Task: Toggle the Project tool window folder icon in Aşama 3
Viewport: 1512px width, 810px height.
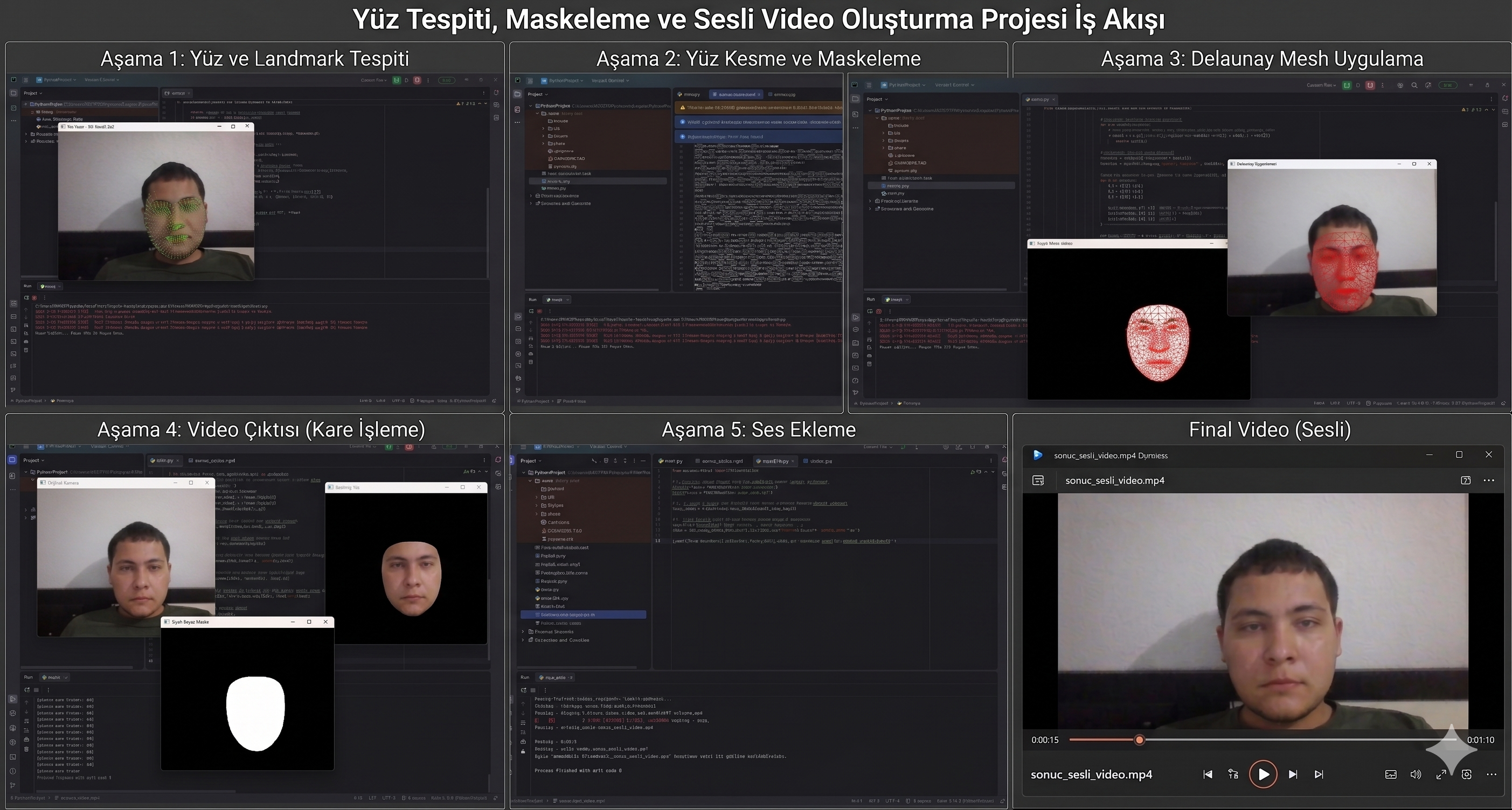Action: tap(855, 99)
